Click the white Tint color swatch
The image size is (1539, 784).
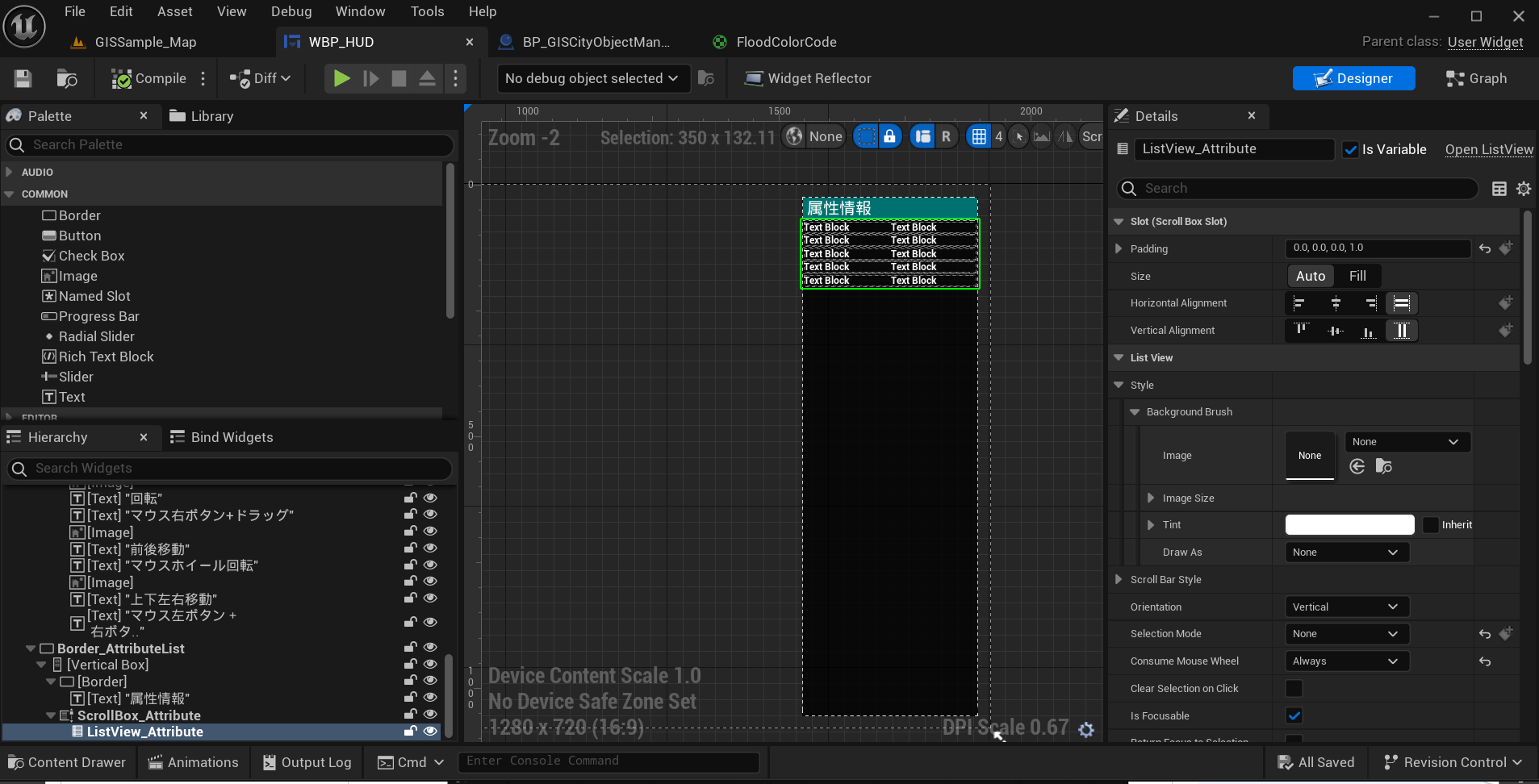click(1349, 525)
